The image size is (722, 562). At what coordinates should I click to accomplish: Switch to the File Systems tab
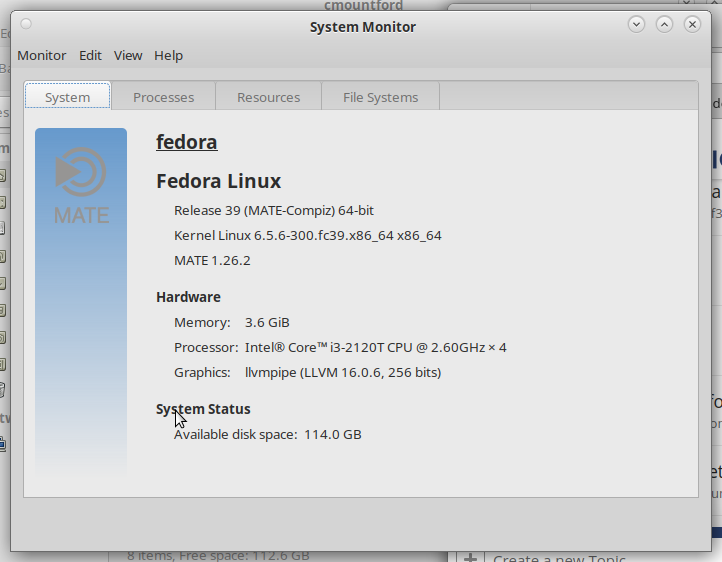tap(380, 97)
